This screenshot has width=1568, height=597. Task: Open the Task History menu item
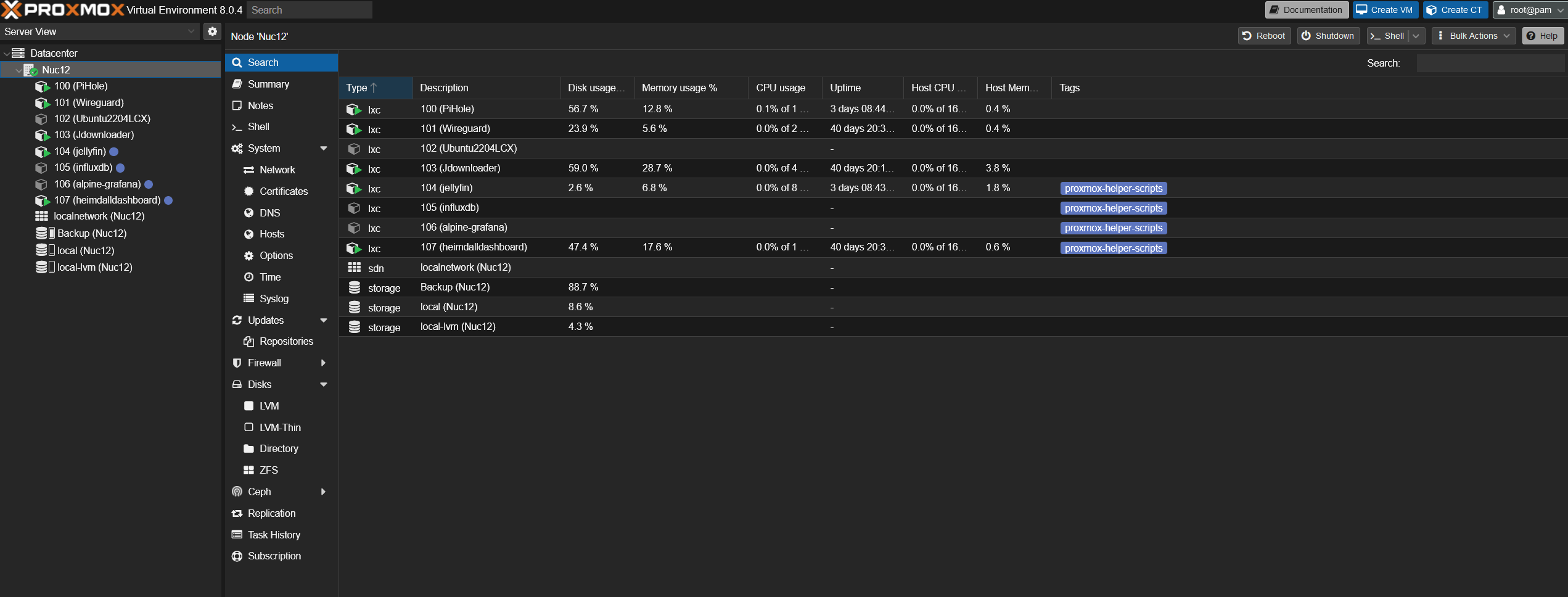(281, 535)
